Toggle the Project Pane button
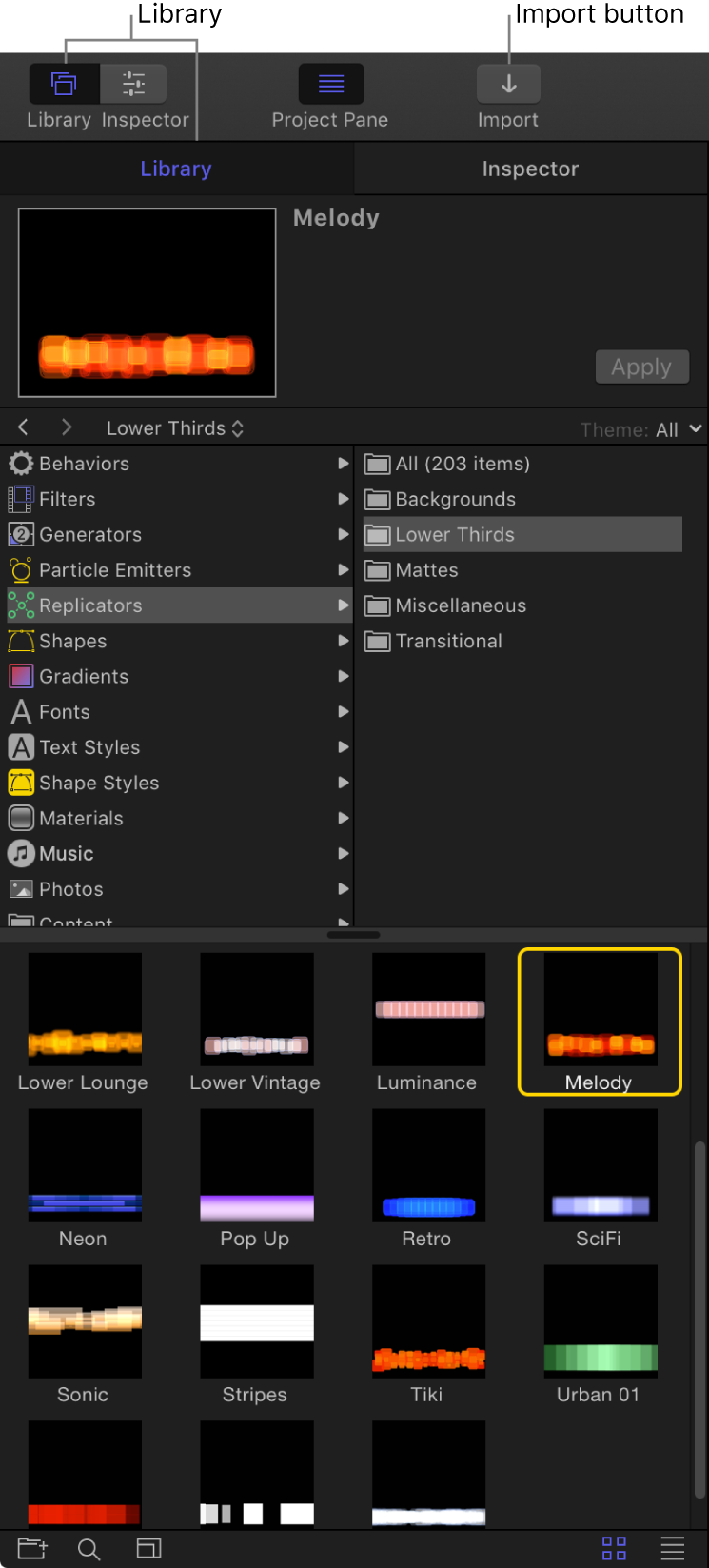The width and height of the screenshot is (709, 1568). click(331, 84)
